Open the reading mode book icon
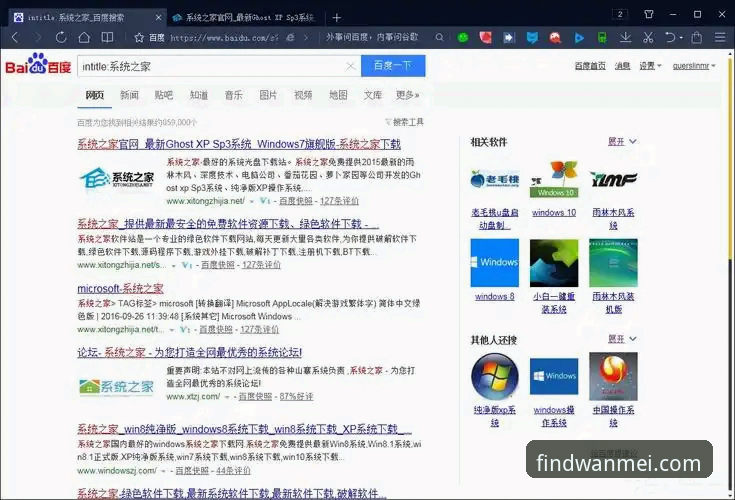 click(x=107, y=37)
